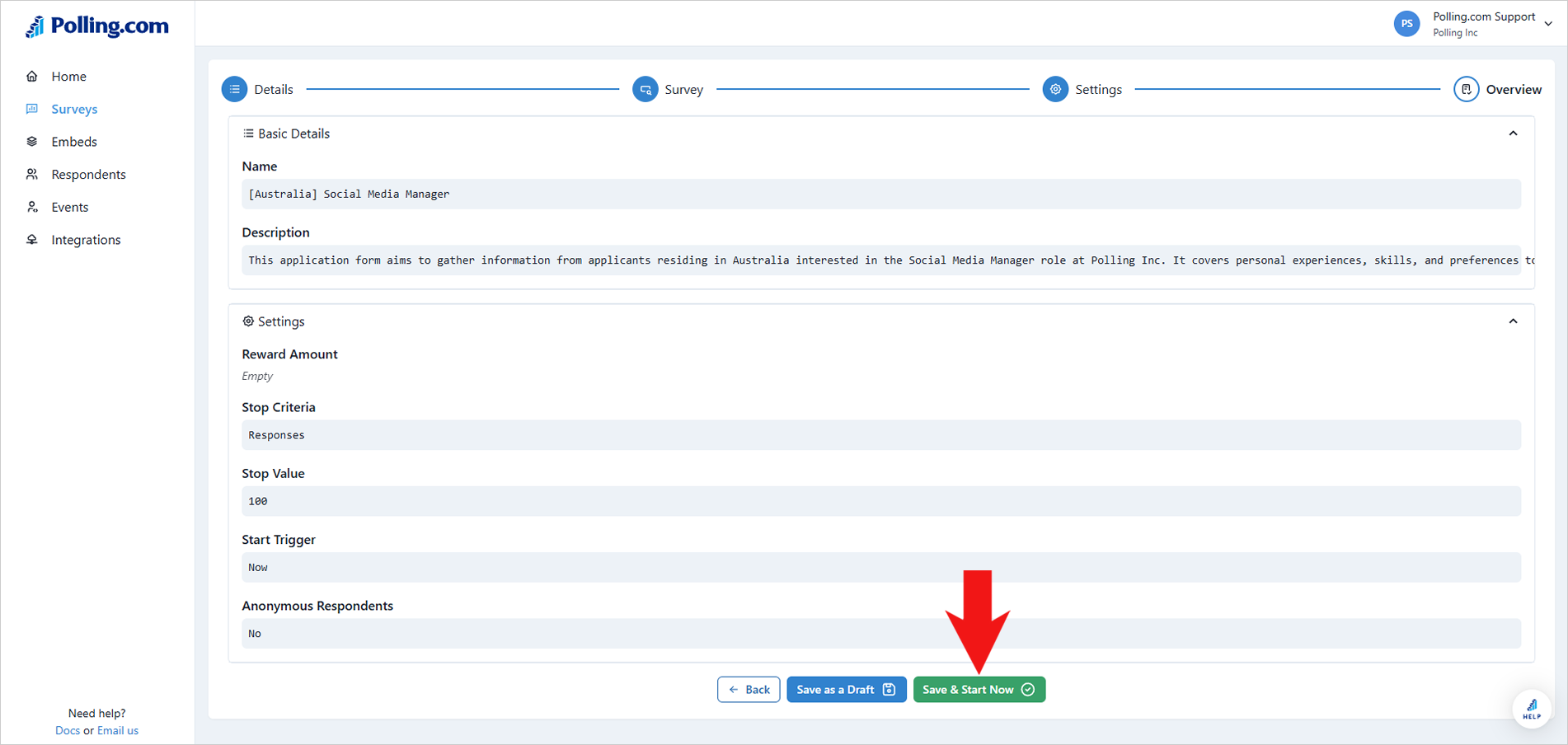Image resolution: width=1568 pixels, height=745 pixels.
Task: Open the Docs link
Action: pos(68,730)
